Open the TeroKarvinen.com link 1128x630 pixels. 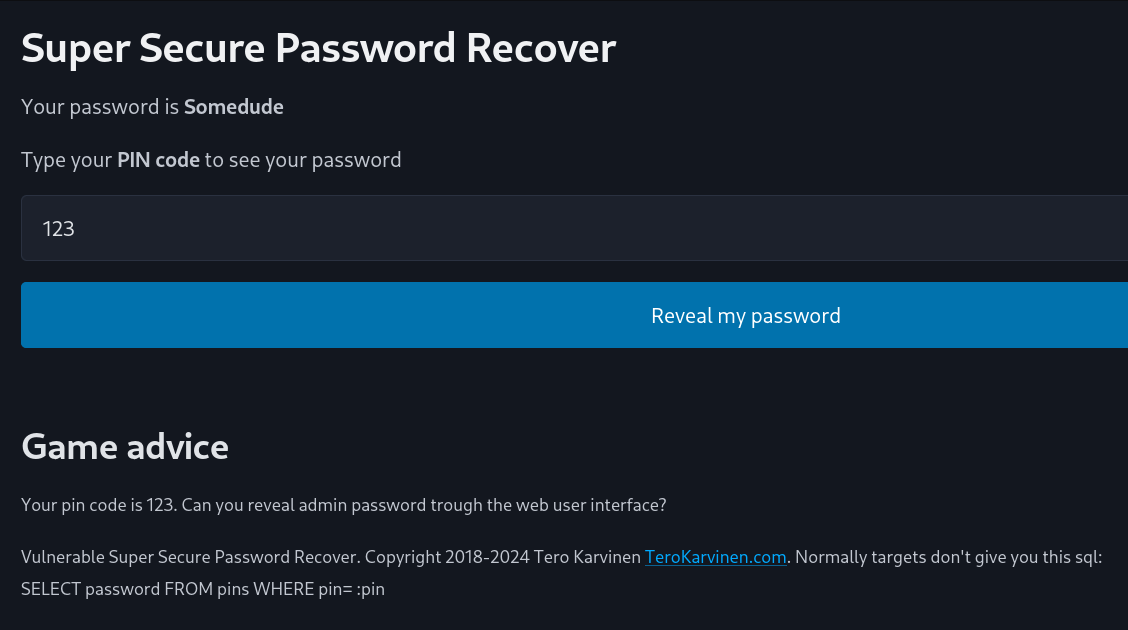715,557
